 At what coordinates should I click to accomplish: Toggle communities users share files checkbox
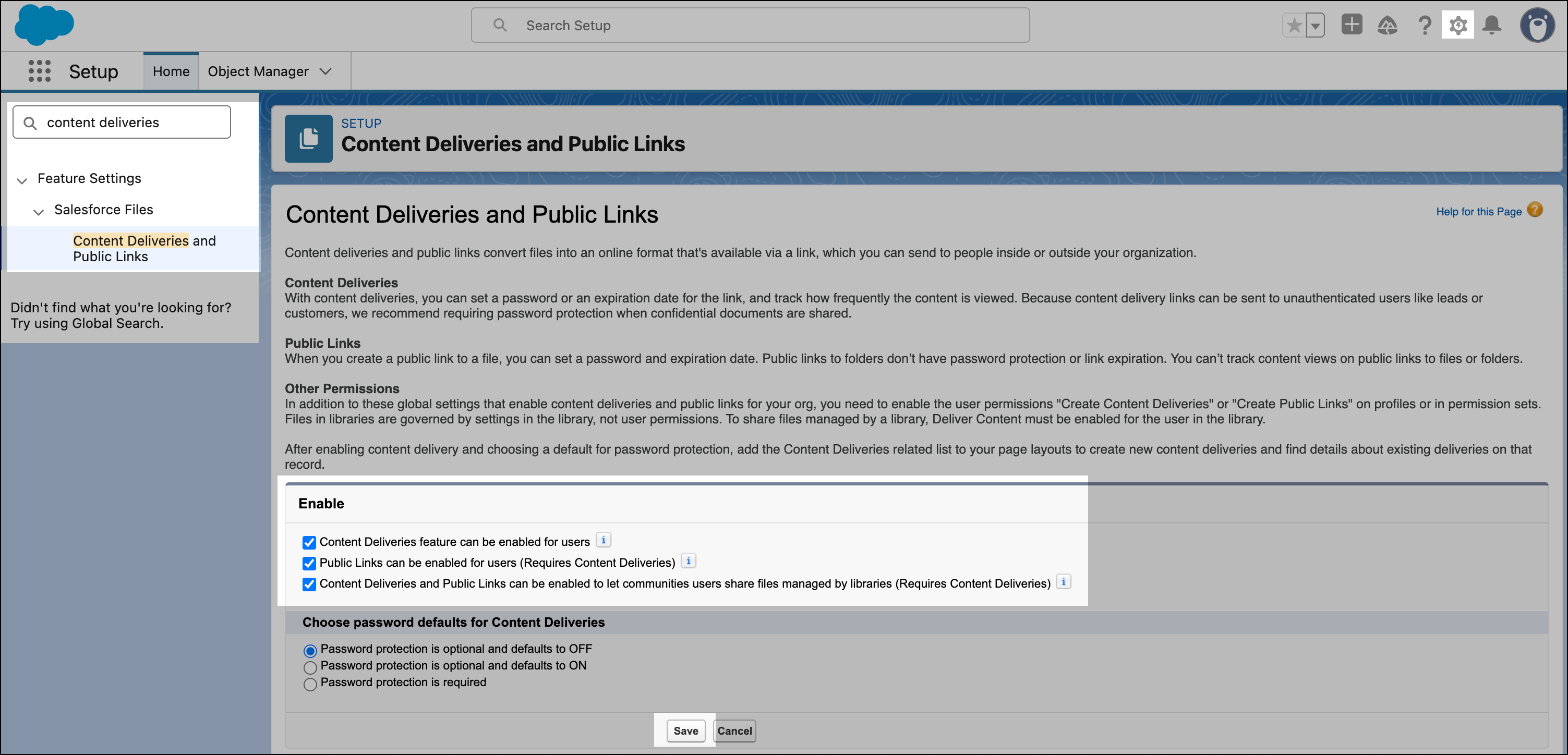(309, 584)
